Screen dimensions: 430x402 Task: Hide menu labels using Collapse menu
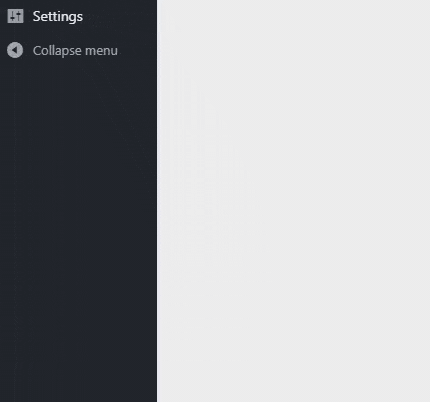(78, 50)
